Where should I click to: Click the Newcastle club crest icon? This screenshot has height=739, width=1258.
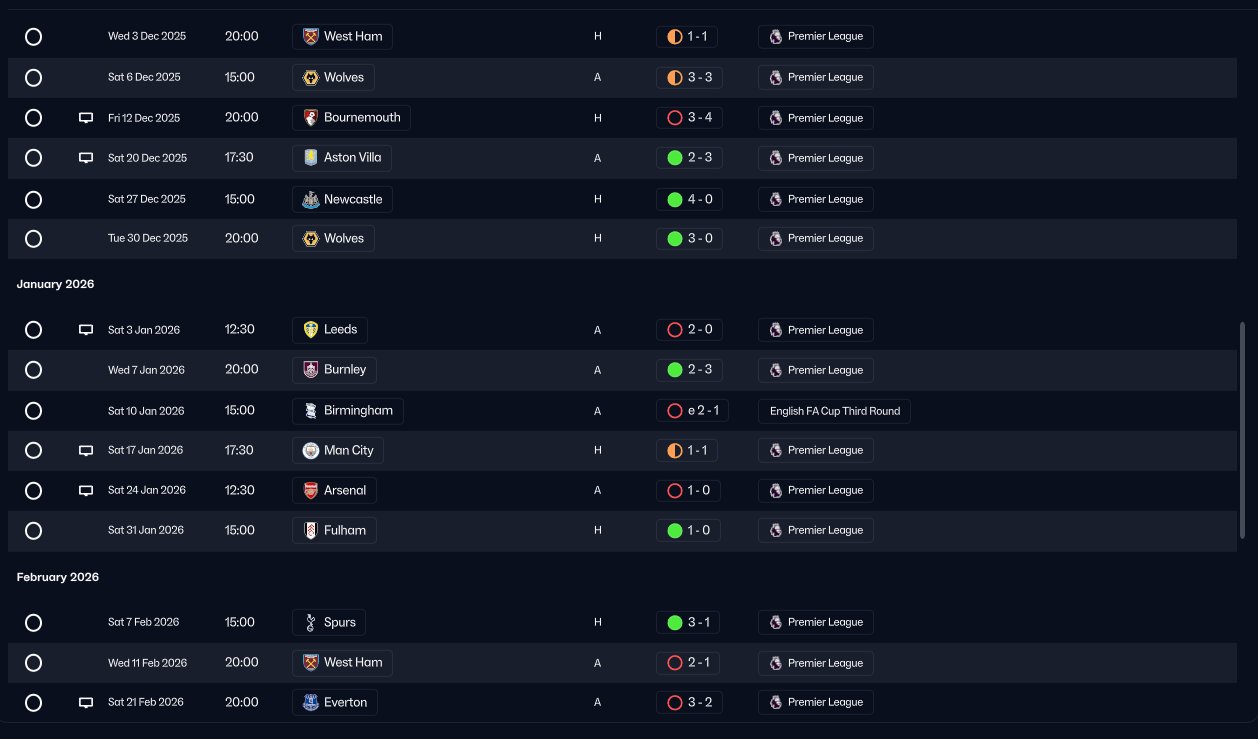[310, 199]
